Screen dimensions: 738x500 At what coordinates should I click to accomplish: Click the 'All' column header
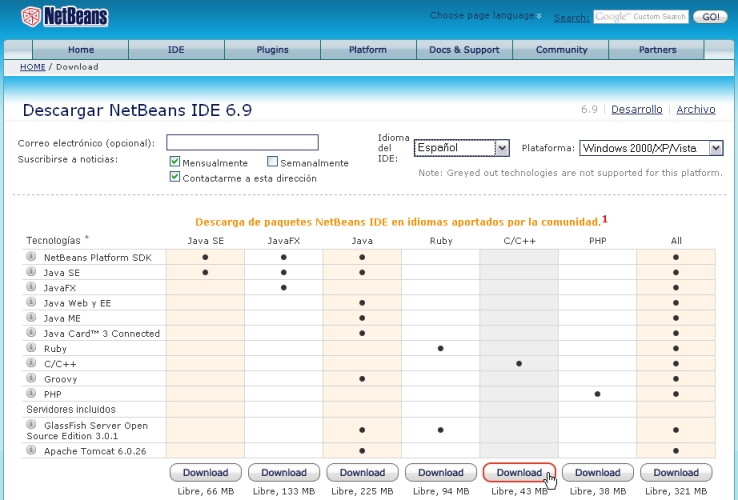click(676, 241)
